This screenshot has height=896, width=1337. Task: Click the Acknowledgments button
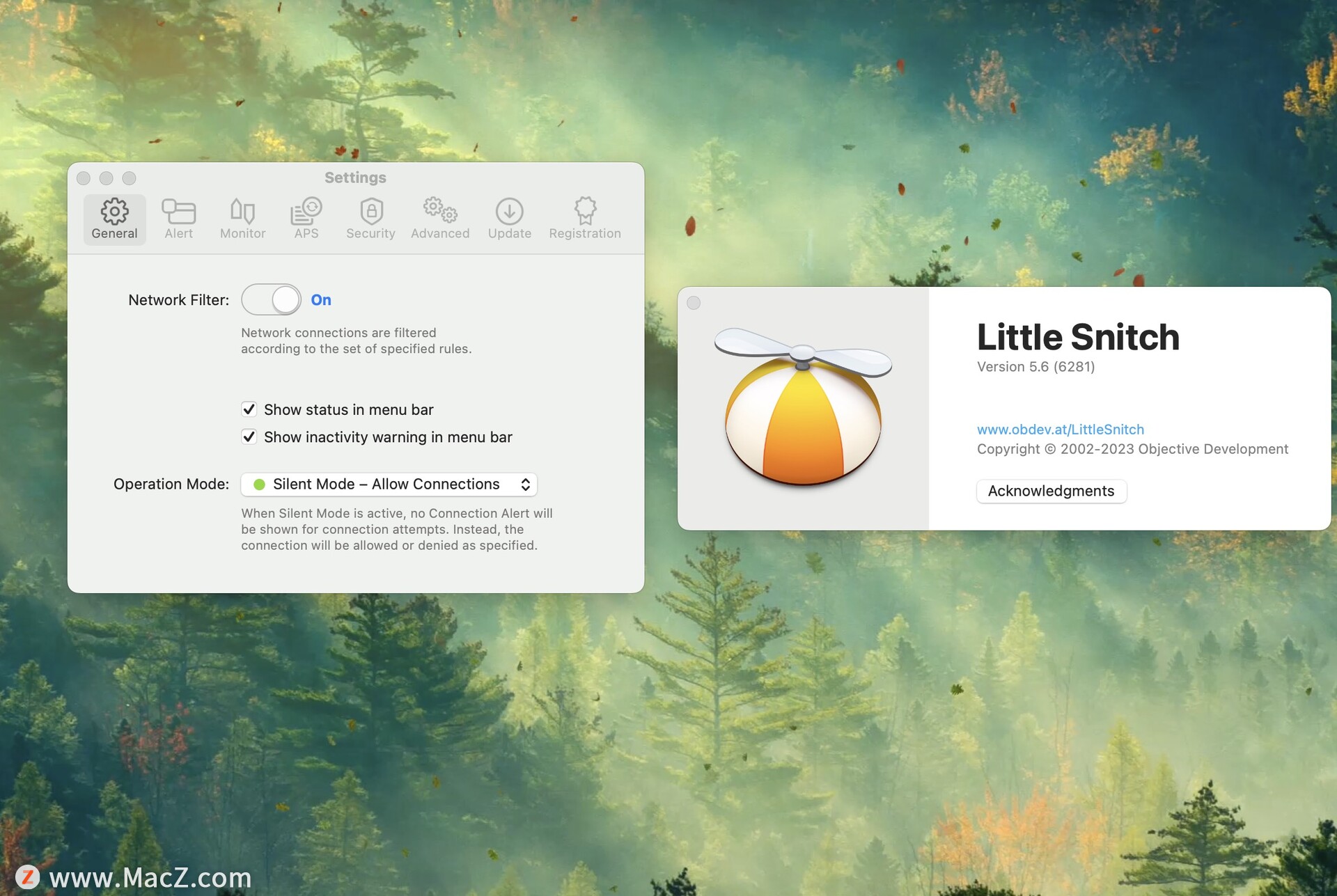[x=1051, y=491]
